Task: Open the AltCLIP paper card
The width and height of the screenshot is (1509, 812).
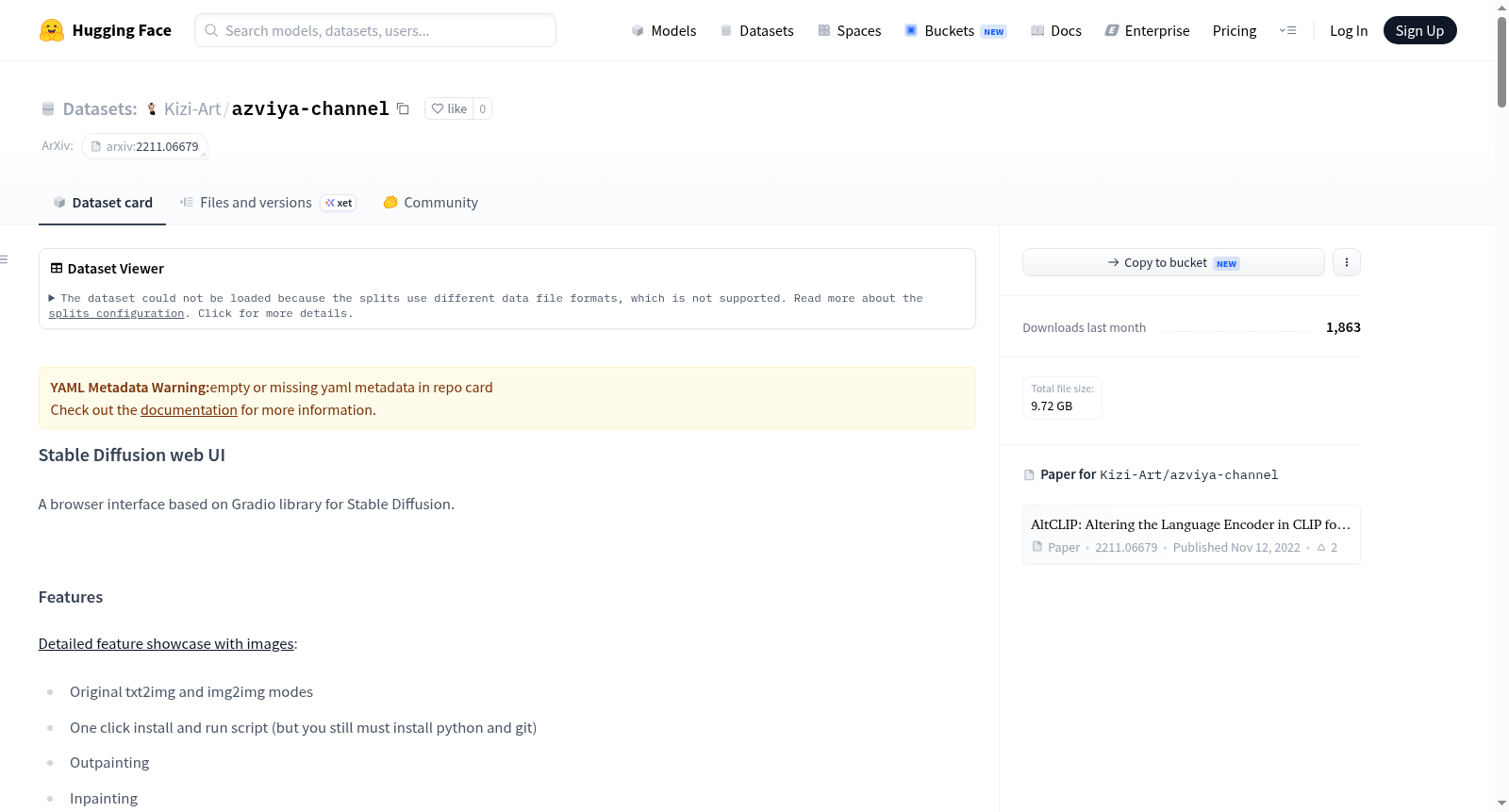Action: tap(1191, 534)
